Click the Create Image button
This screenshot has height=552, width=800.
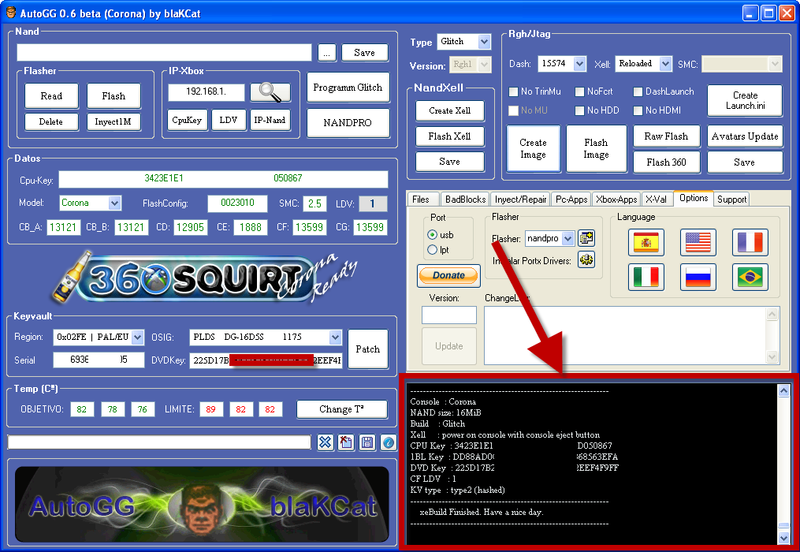pos(533,148)
